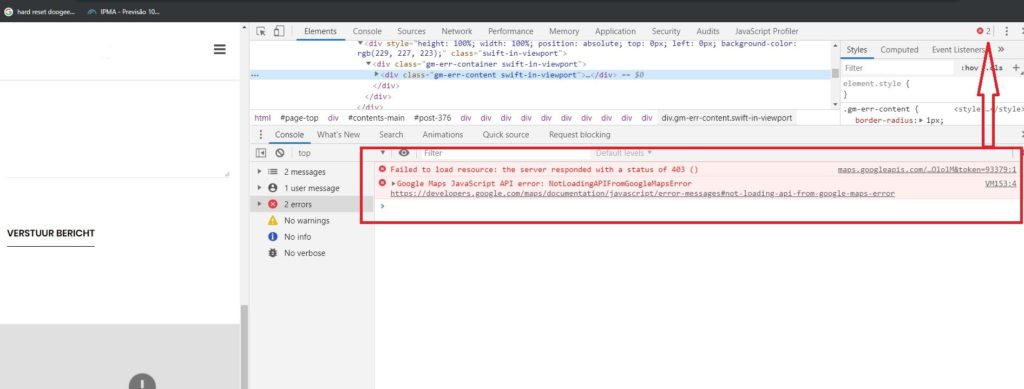The height and width of the screenshot is (389, 1024).
Task: Open the Quick source drawer tab
Action: coord(506,134)
